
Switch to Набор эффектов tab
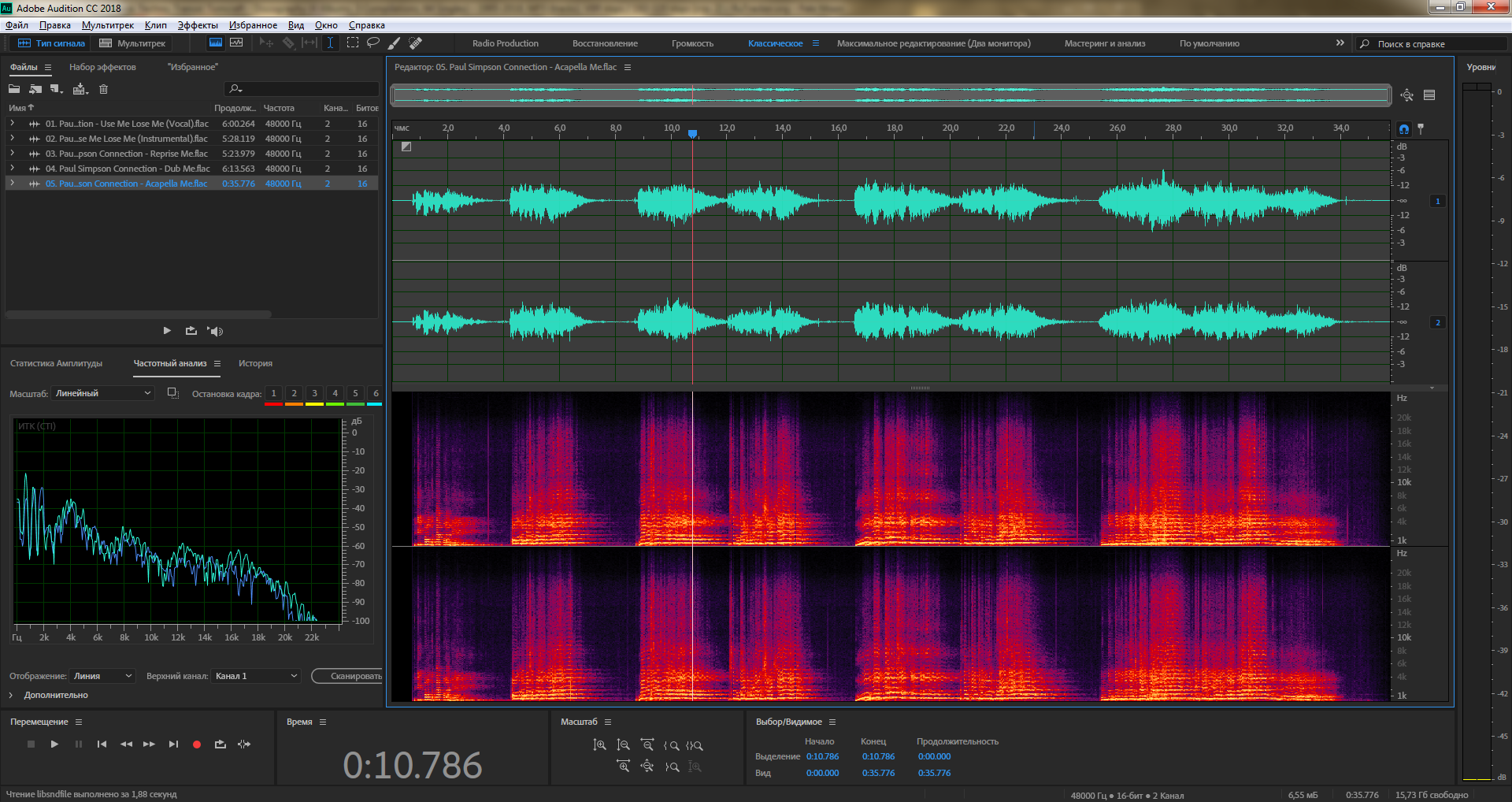102,67
